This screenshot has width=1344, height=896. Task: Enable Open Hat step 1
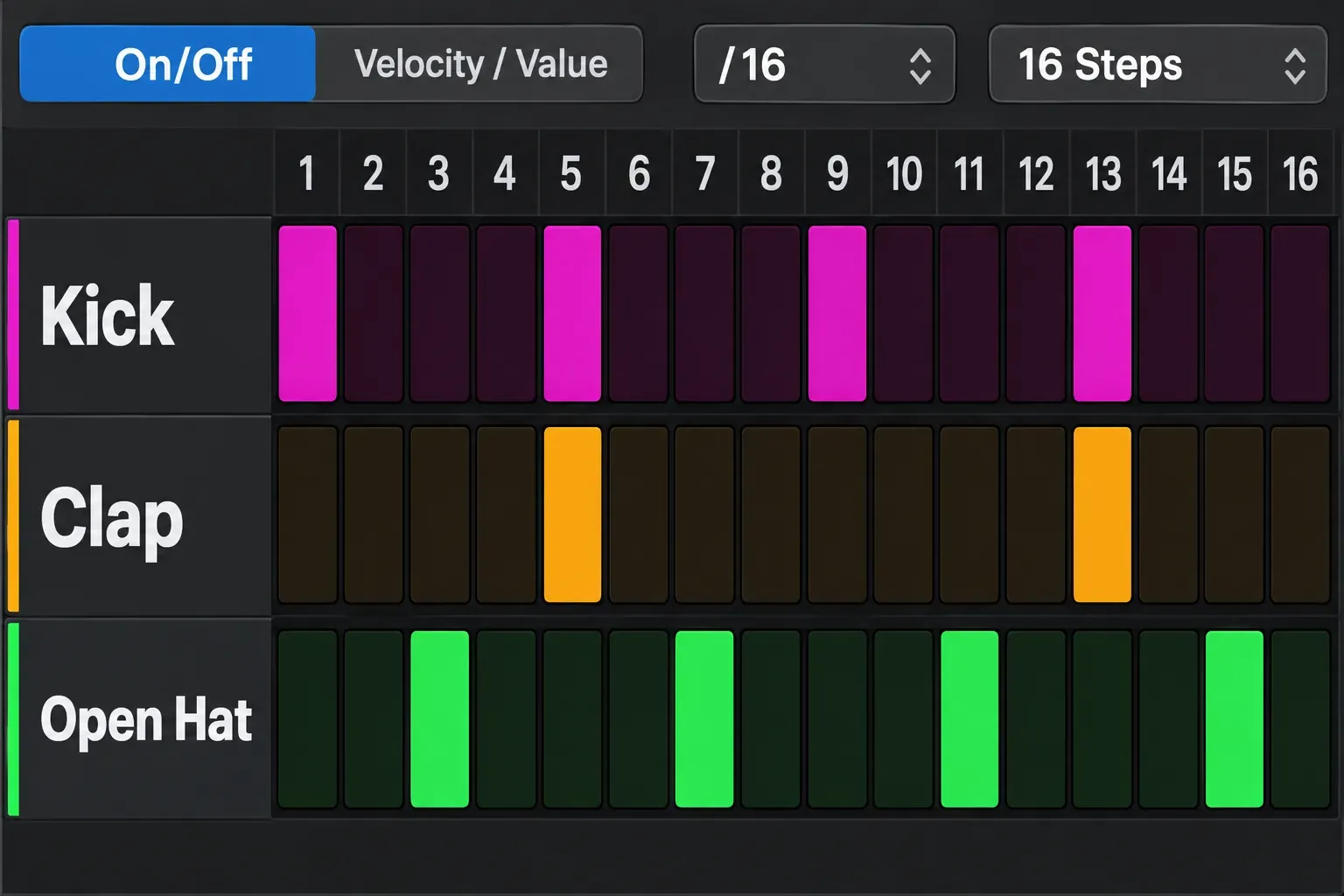tap(308, 718)
